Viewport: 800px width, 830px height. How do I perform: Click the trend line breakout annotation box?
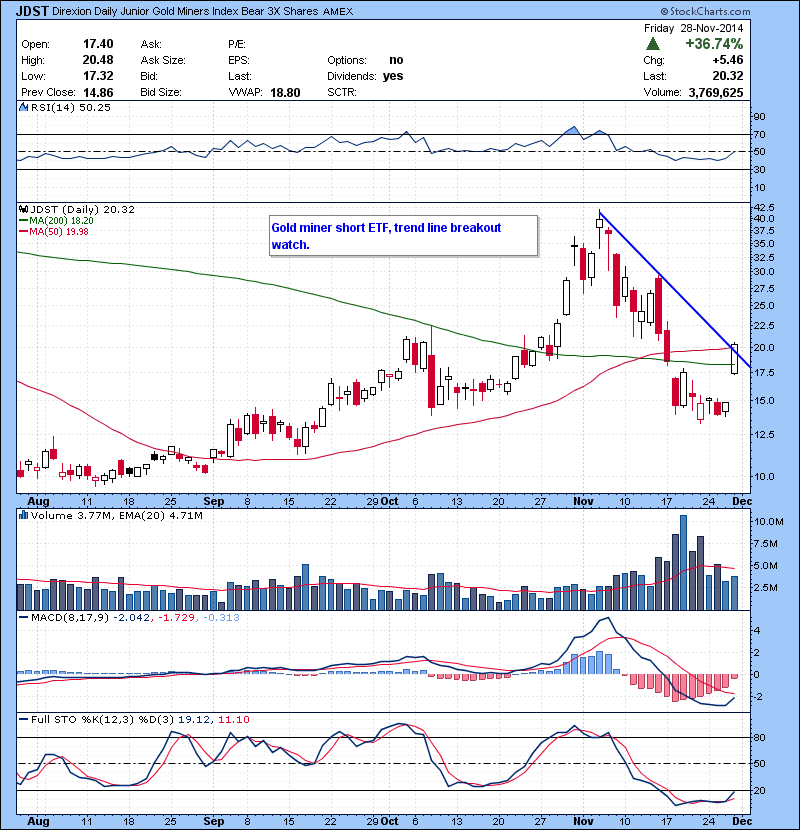tap(403, 236)
